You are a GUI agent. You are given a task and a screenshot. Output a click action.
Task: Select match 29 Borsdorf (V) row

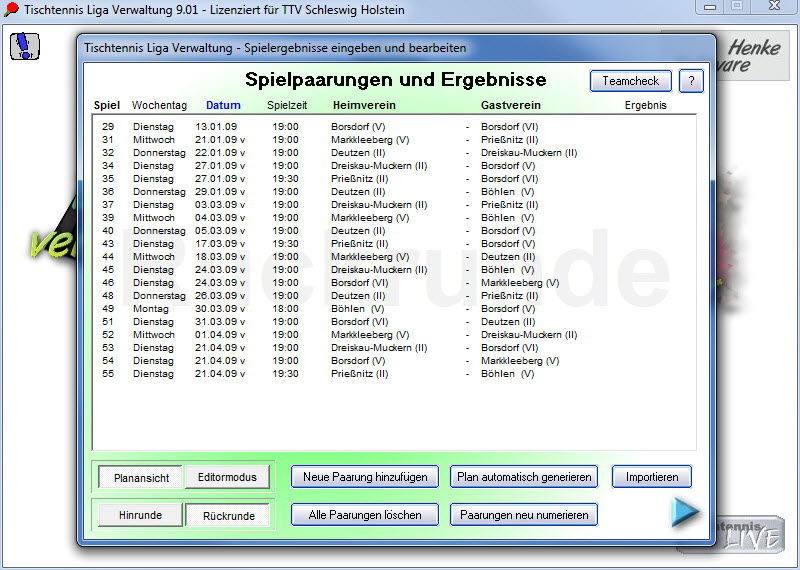pos(358,127)
